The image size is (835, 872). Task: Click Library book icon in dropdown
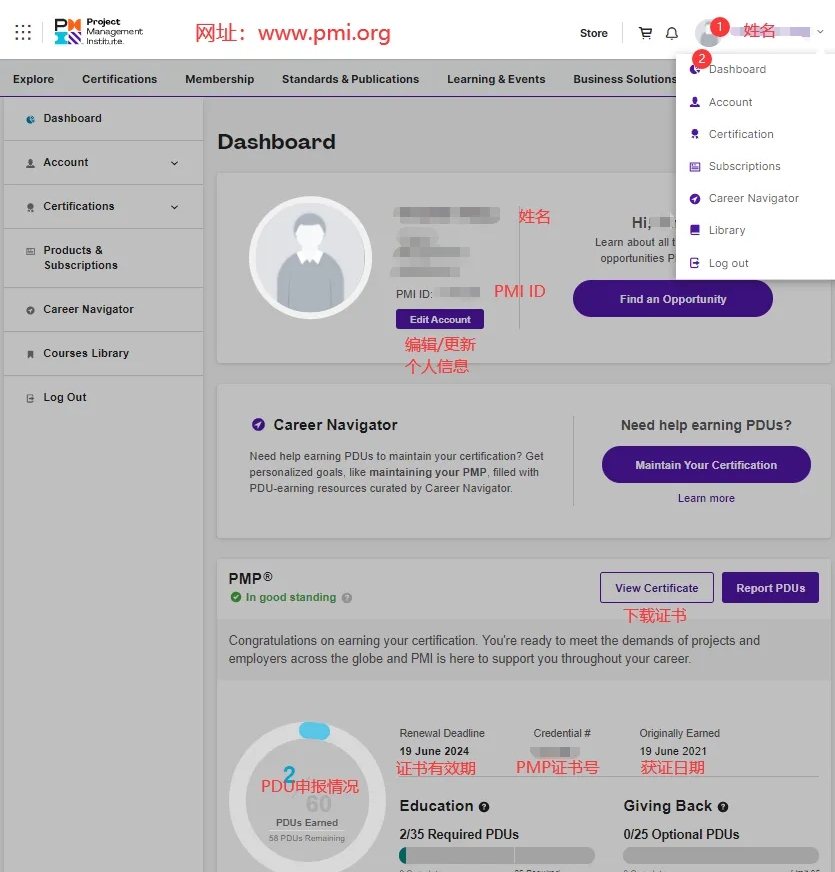click(695, 230)
